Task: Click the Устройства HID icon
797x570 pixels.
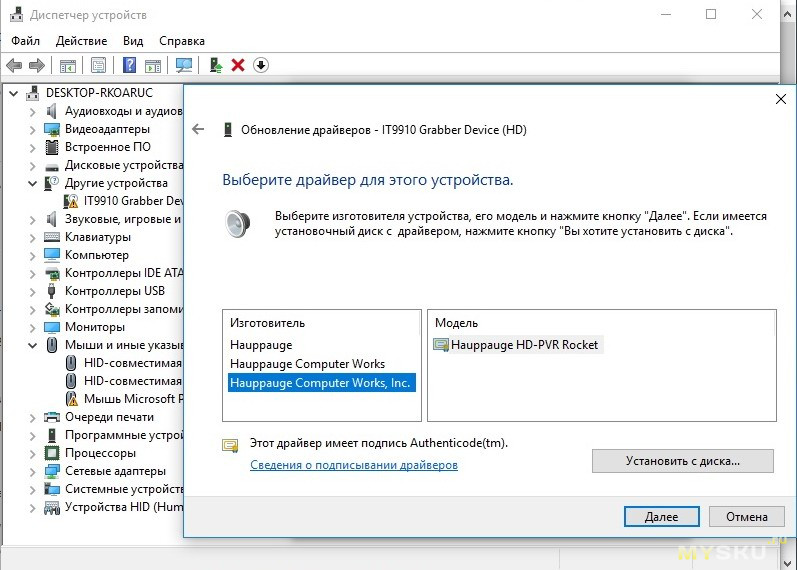Action: tap(52, 507)
